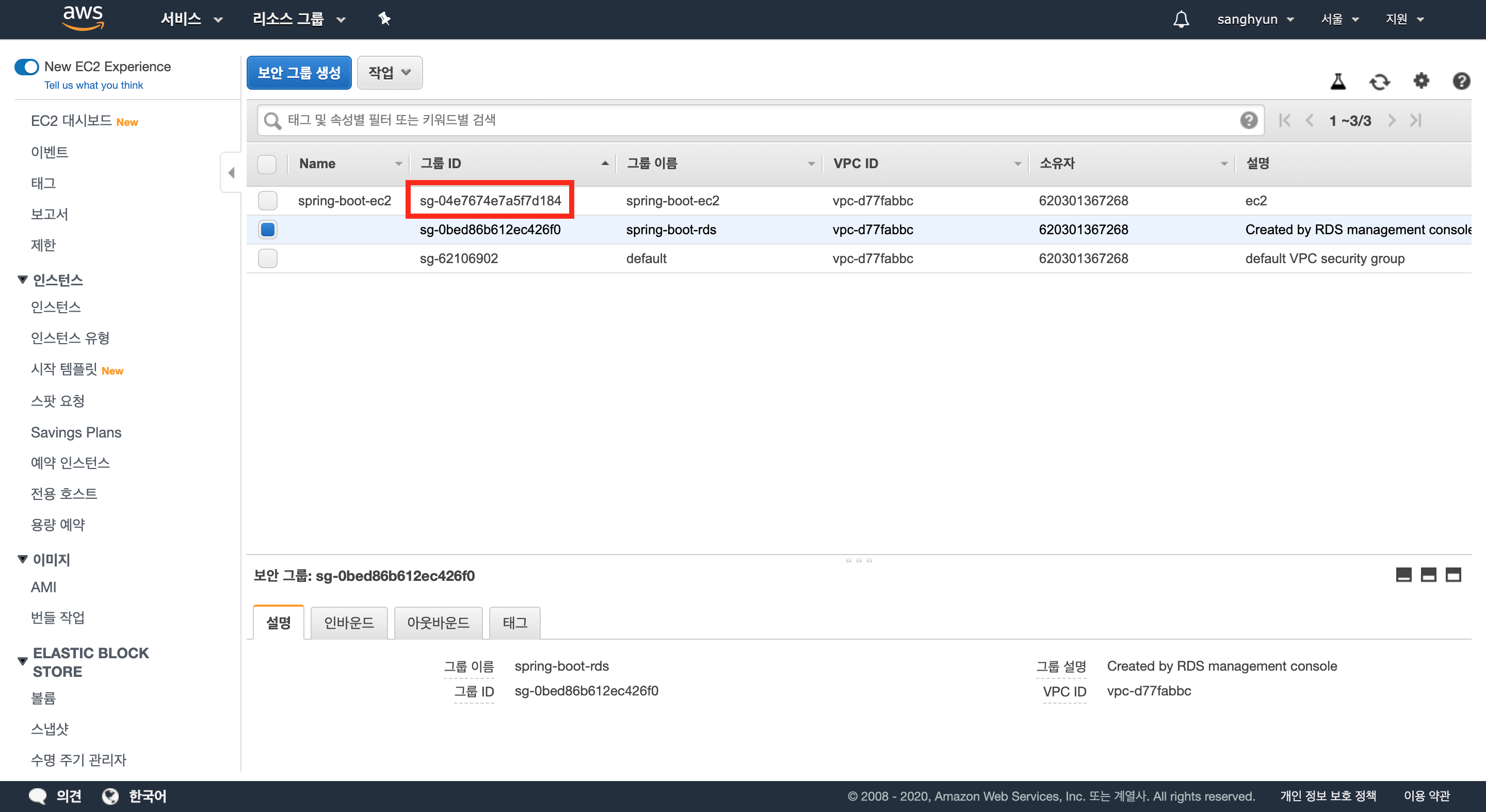The width and height of the screenshot is (1486, 812).
Task: Open the notifications bell icon
Action: 1181,19
